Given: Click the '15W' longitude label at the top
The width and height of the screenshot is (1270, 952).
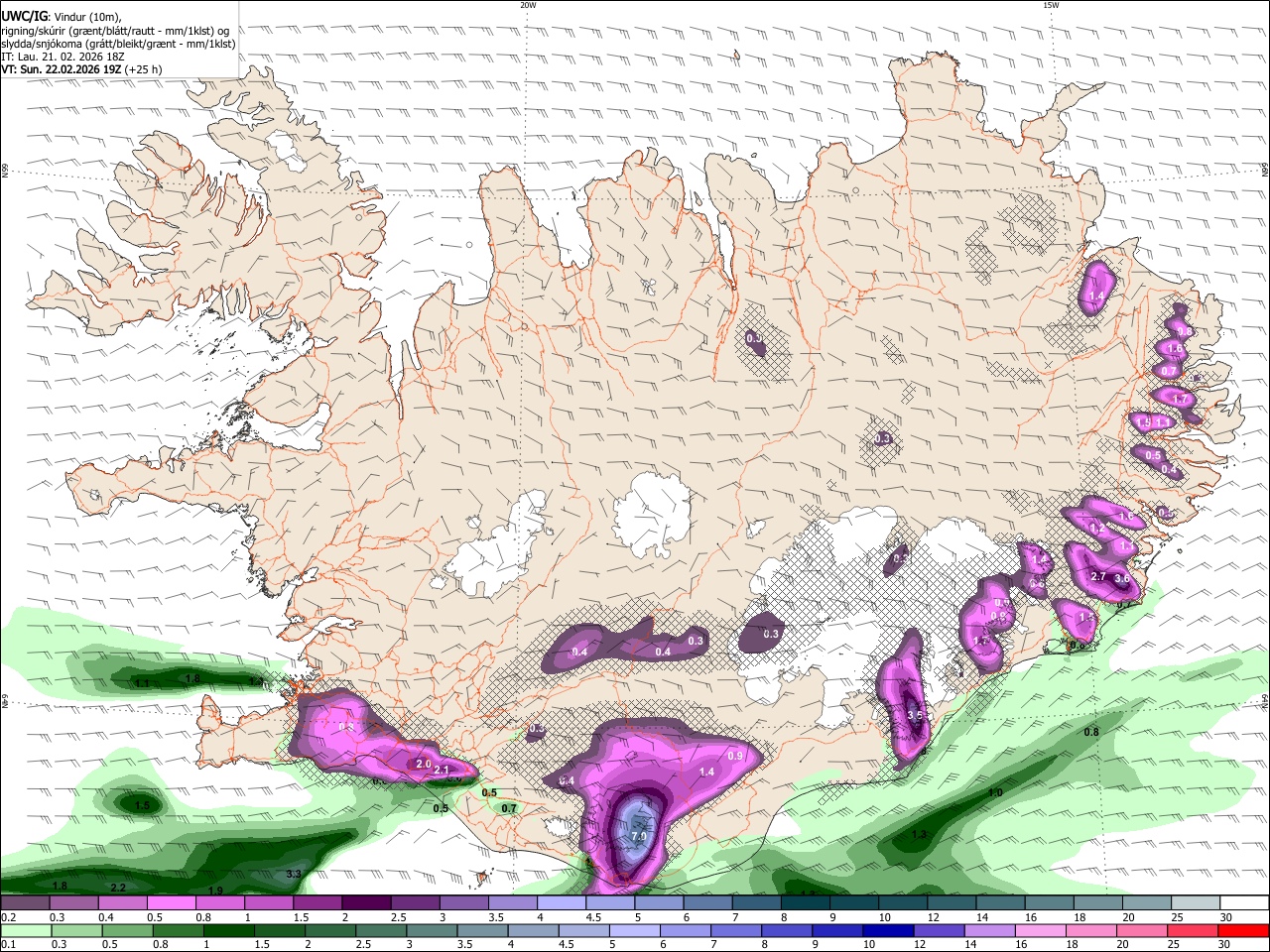Looking at the screenshot, I should pyautogui.click(x=1051, y=5).
